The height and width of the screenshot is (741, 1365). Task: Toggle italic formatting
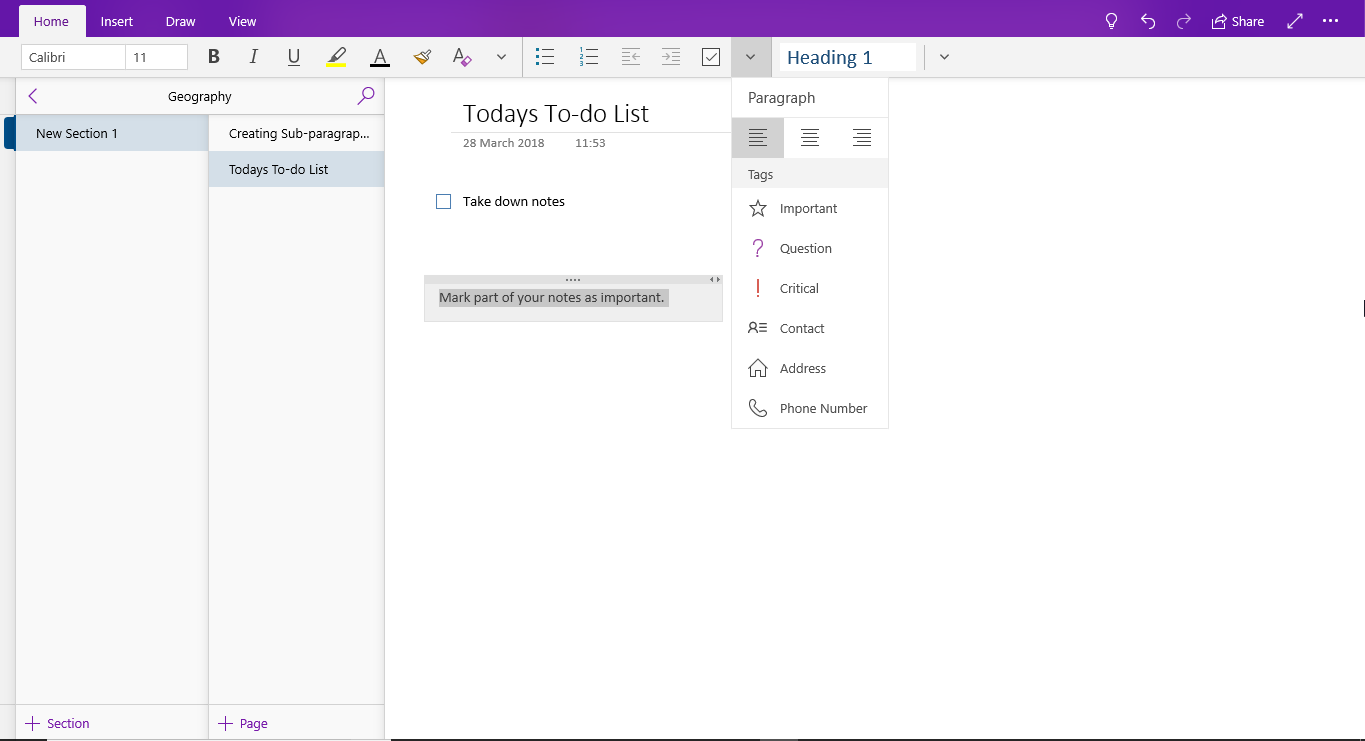tap(253, 57)
